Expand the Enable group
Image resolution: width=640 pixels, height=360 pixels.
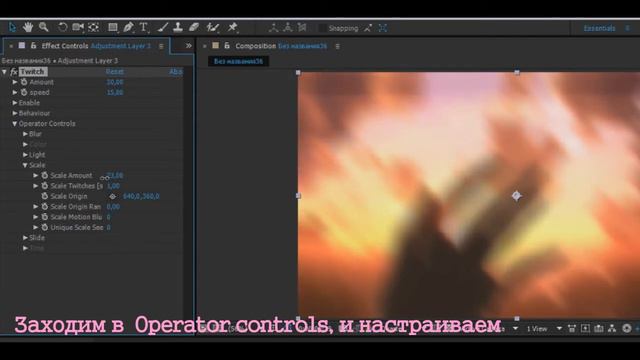tap(15, 103)
